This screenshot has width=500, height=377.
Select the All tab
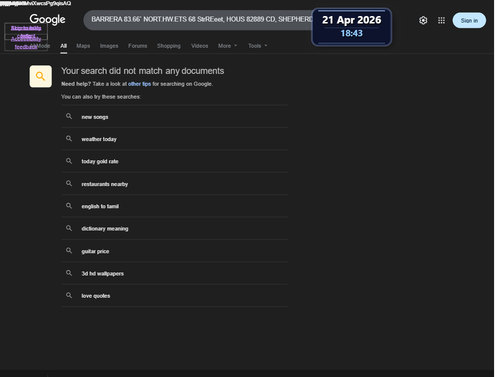(x=63, y=46)
